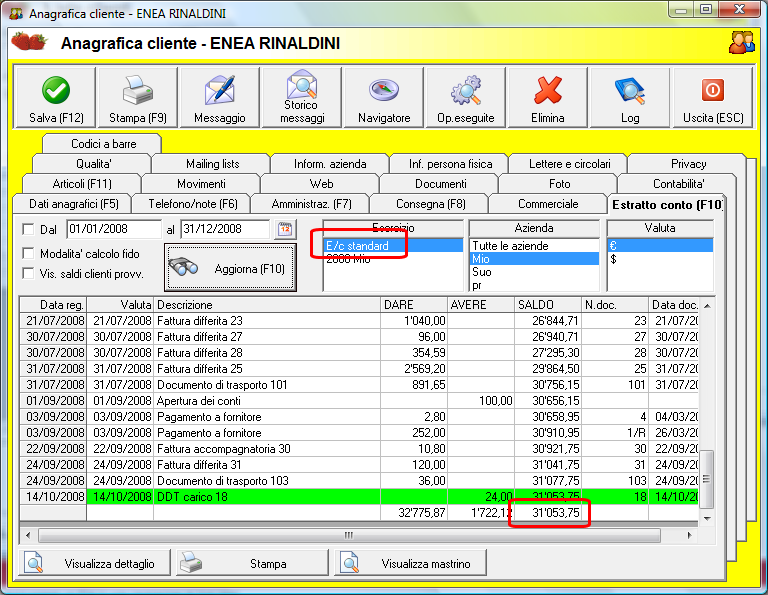Toggle the Dal date range checkbox

[28, 229]
